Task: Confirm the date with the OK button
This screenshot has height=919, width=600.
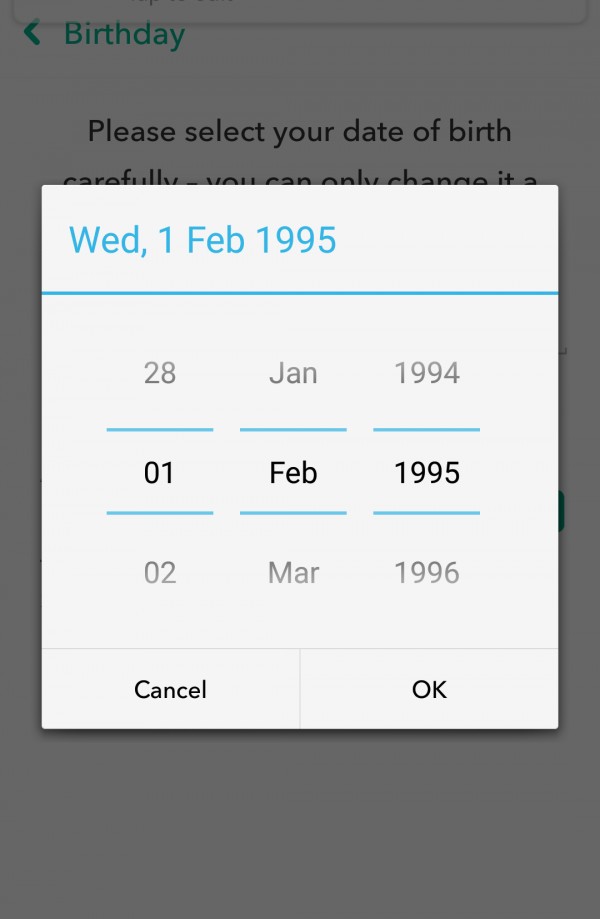Action: click(x=429, y=689)
